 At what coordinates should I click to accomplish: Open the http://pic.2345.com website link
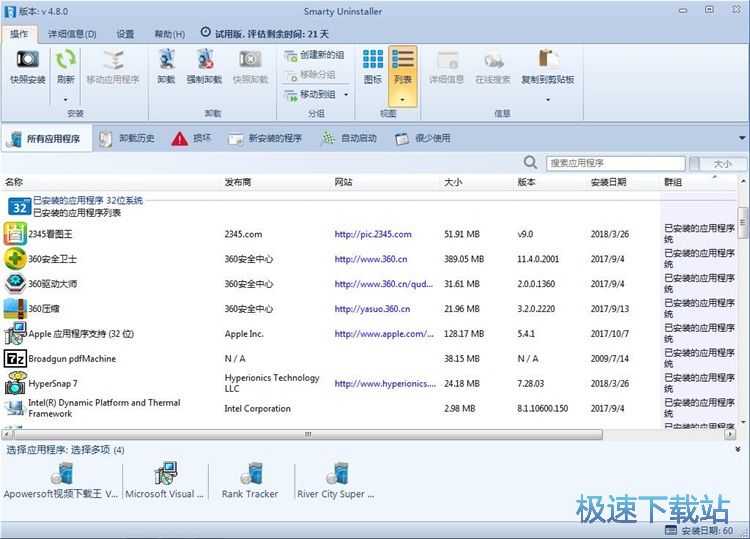tap(373, 235)
